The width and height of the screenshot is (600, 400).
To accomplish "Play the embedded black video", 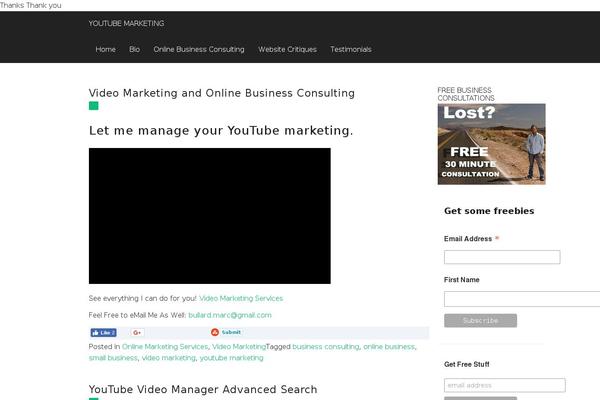I will 210,216.
